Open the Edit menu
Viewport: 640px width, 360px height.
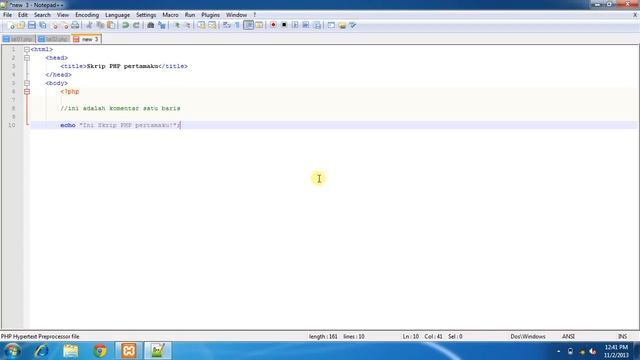pyautogui.click(x=23, y=15)
